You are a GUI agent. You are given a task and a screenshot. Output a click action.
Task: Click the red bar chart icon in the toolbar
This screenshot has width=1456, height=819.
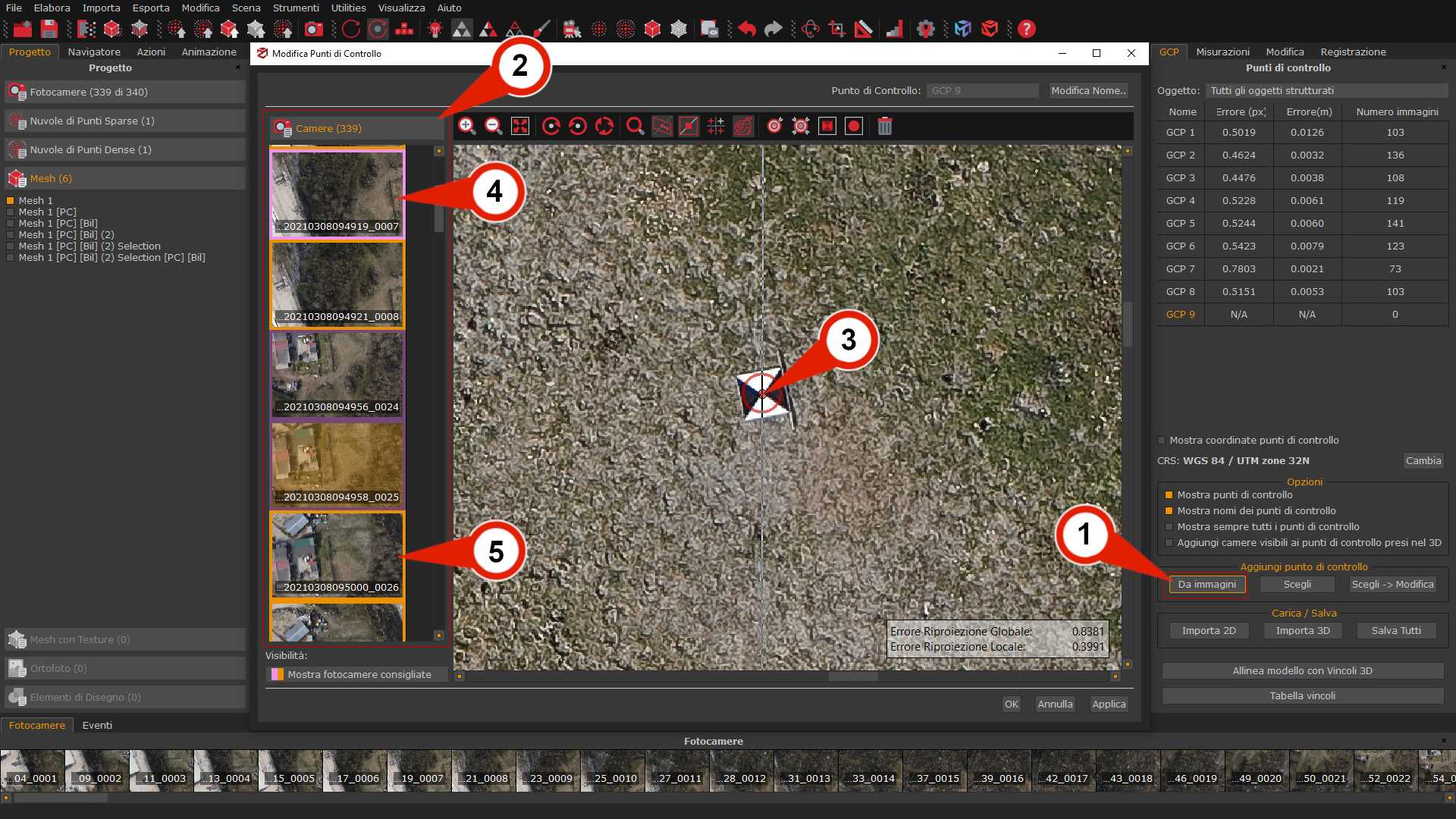pos(895,29)
